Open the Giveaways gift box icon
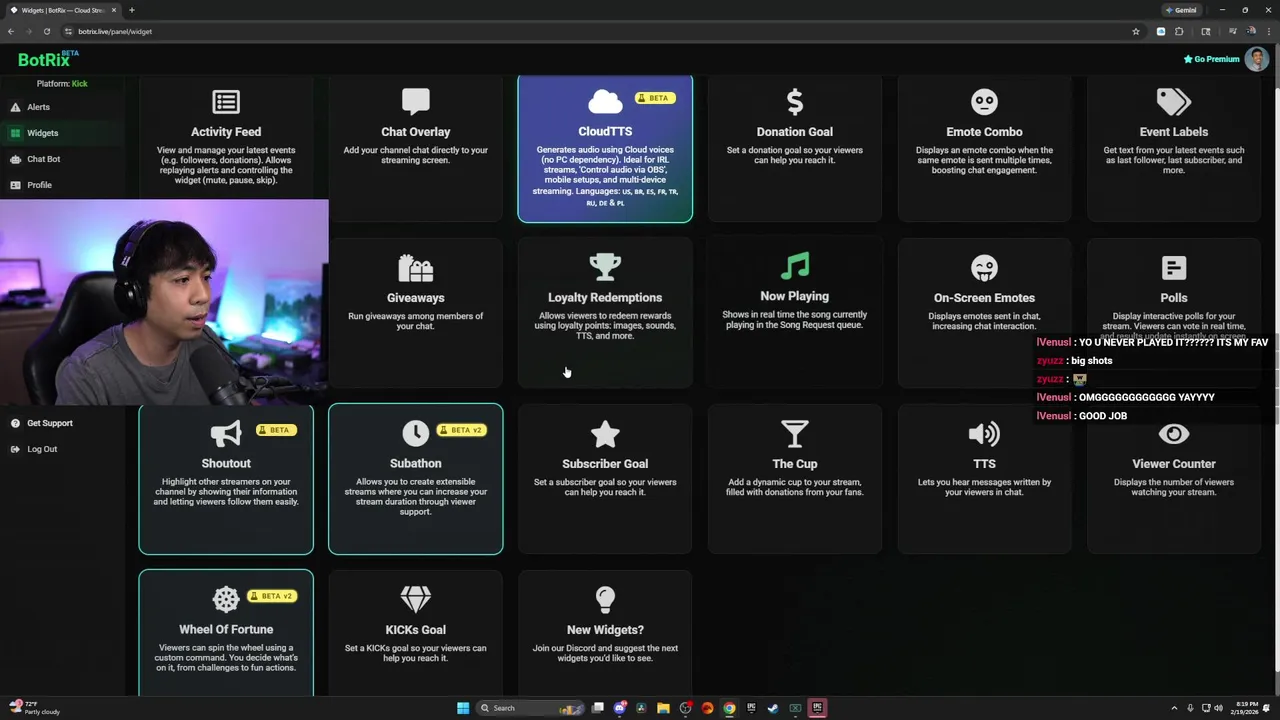 point(416,268)
